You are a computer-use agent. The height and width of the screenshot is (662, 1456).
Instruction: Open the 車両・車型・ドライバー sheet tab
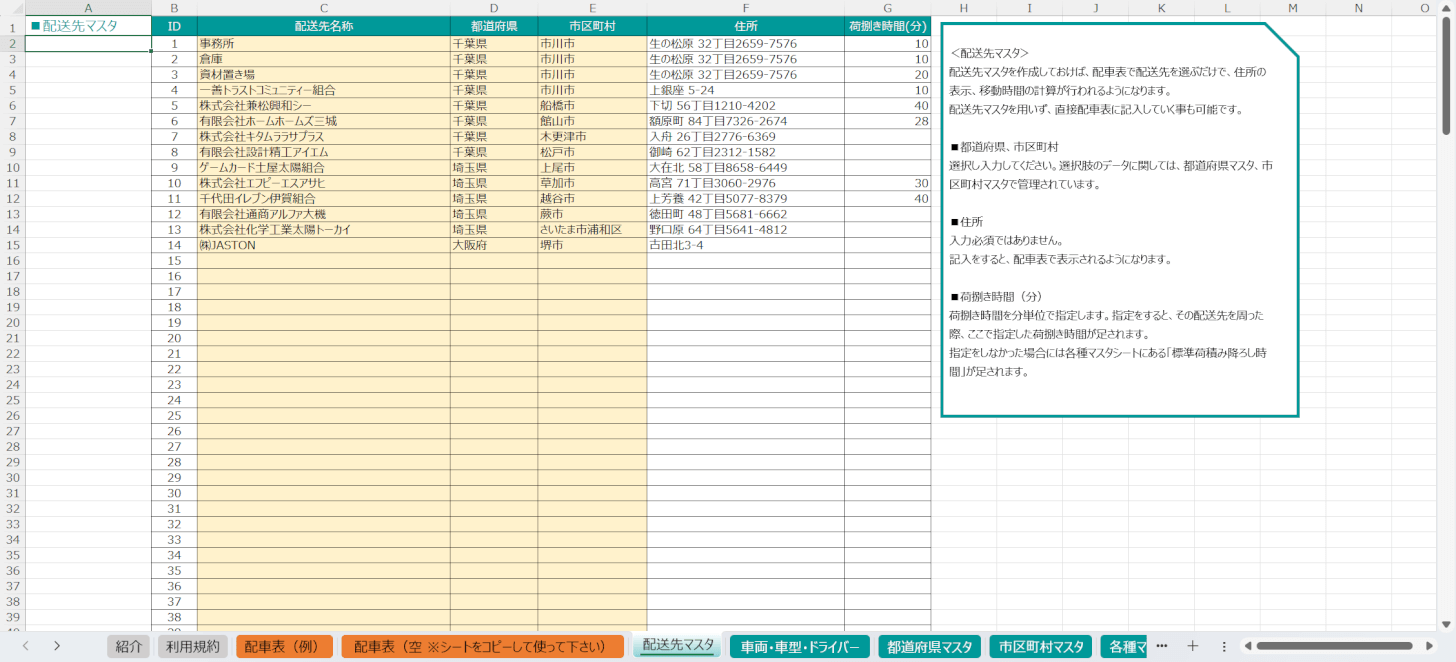[799, 647]
